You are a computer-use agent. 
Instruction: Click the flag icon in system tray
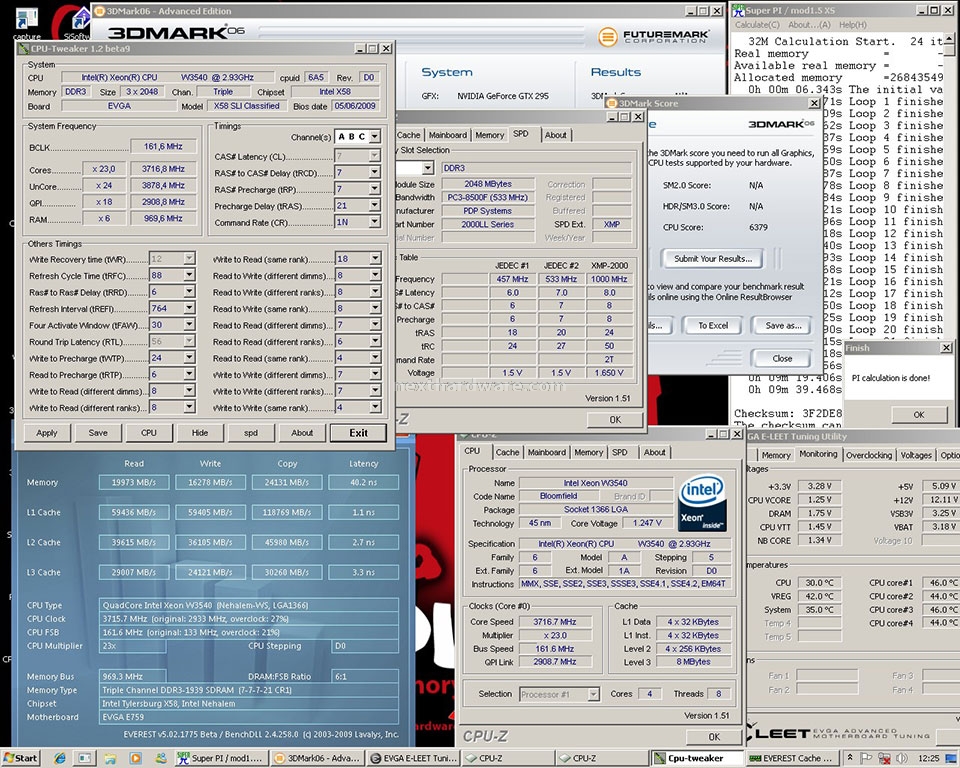coord(866,758)
